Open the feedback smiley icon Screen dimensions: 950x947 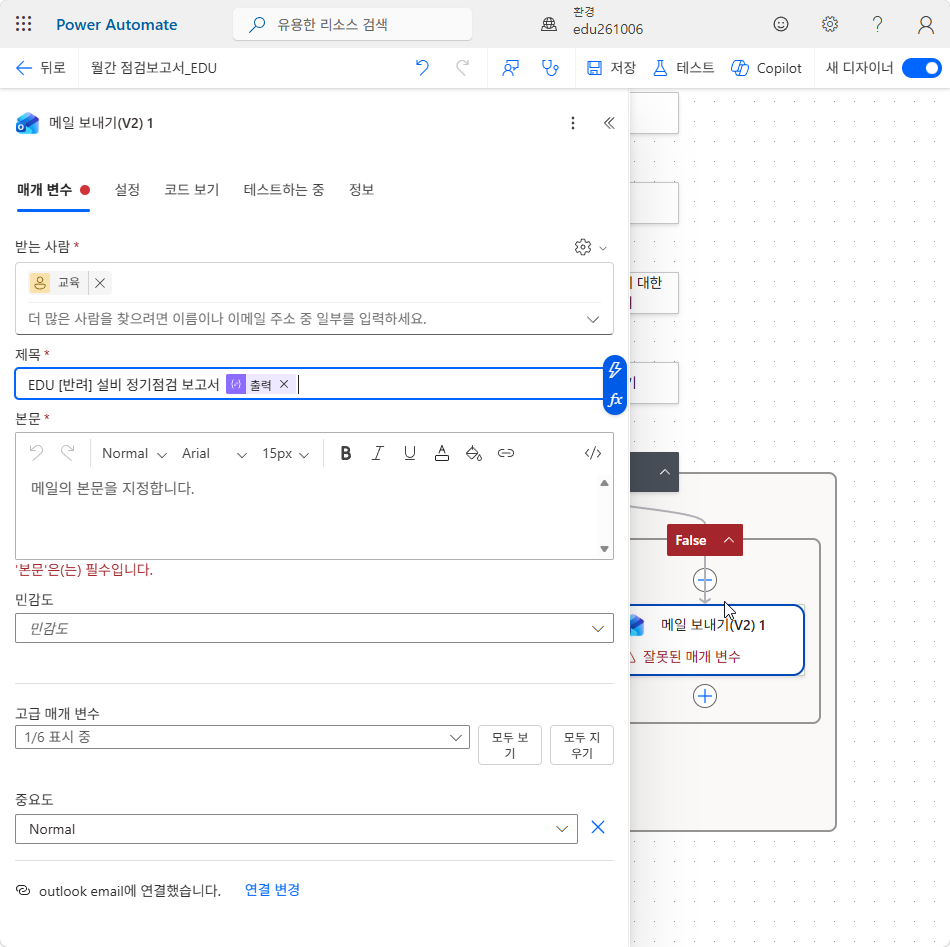click(780, 24)
